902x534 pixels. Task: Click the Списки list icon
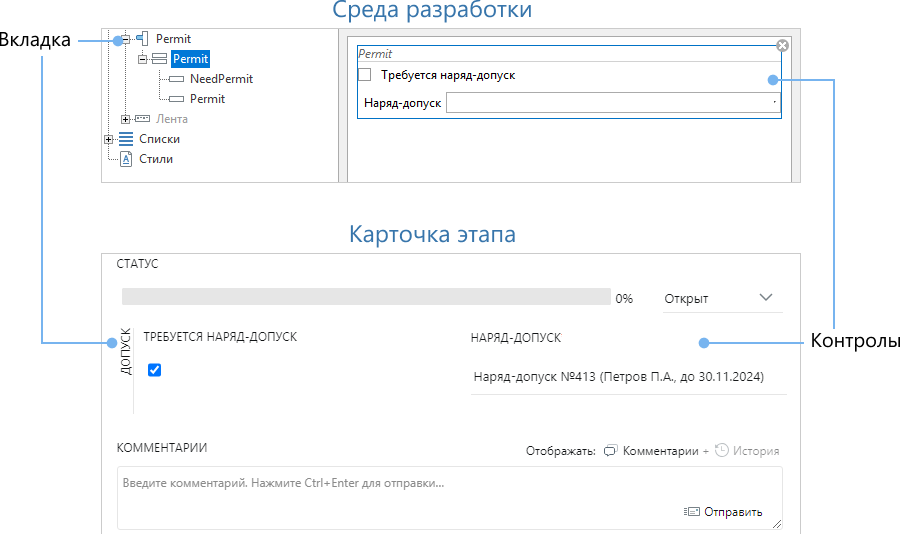click(126, 139)
